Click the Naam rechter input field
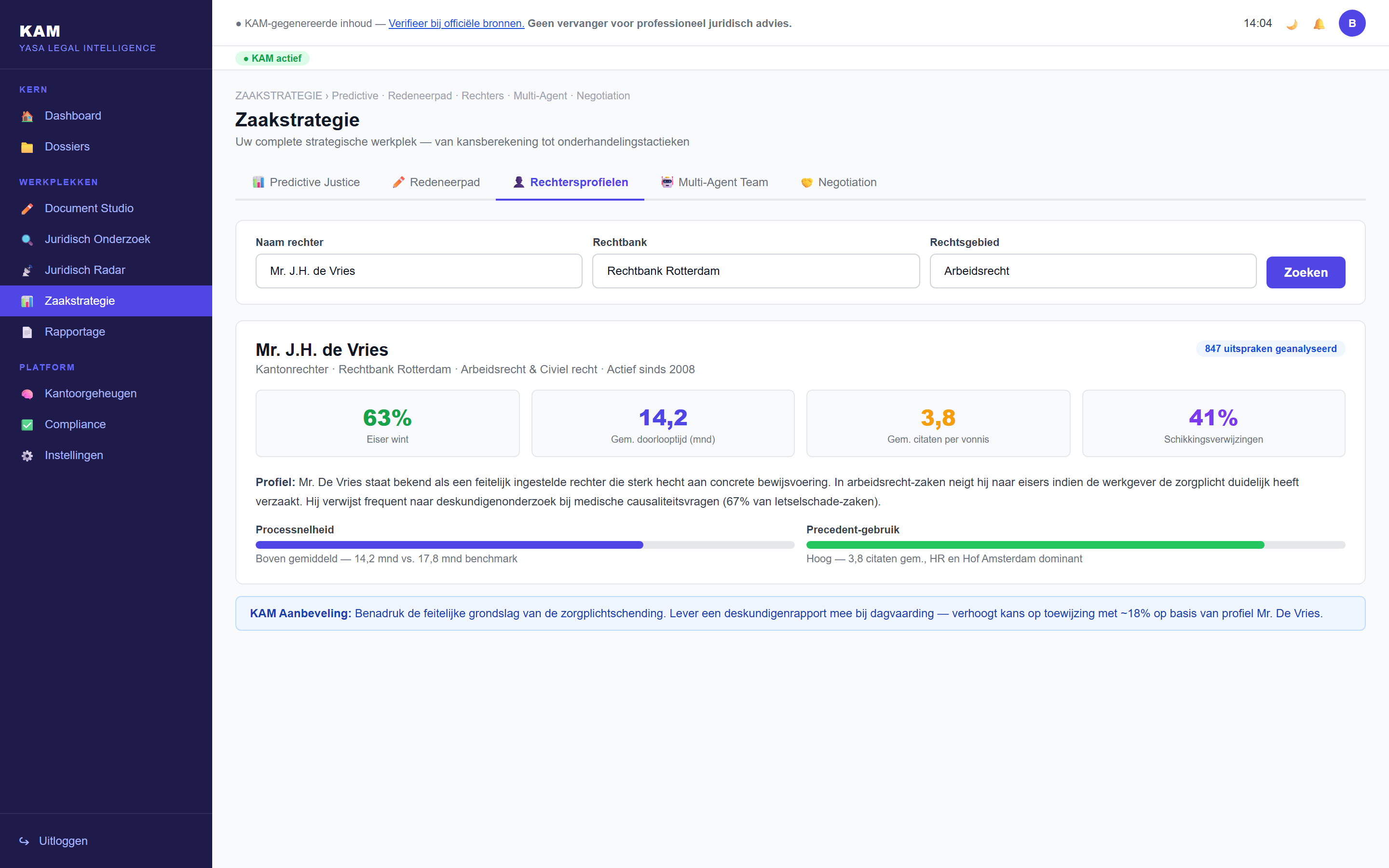This screenshot has height=868, width=1389. [419, 271]
